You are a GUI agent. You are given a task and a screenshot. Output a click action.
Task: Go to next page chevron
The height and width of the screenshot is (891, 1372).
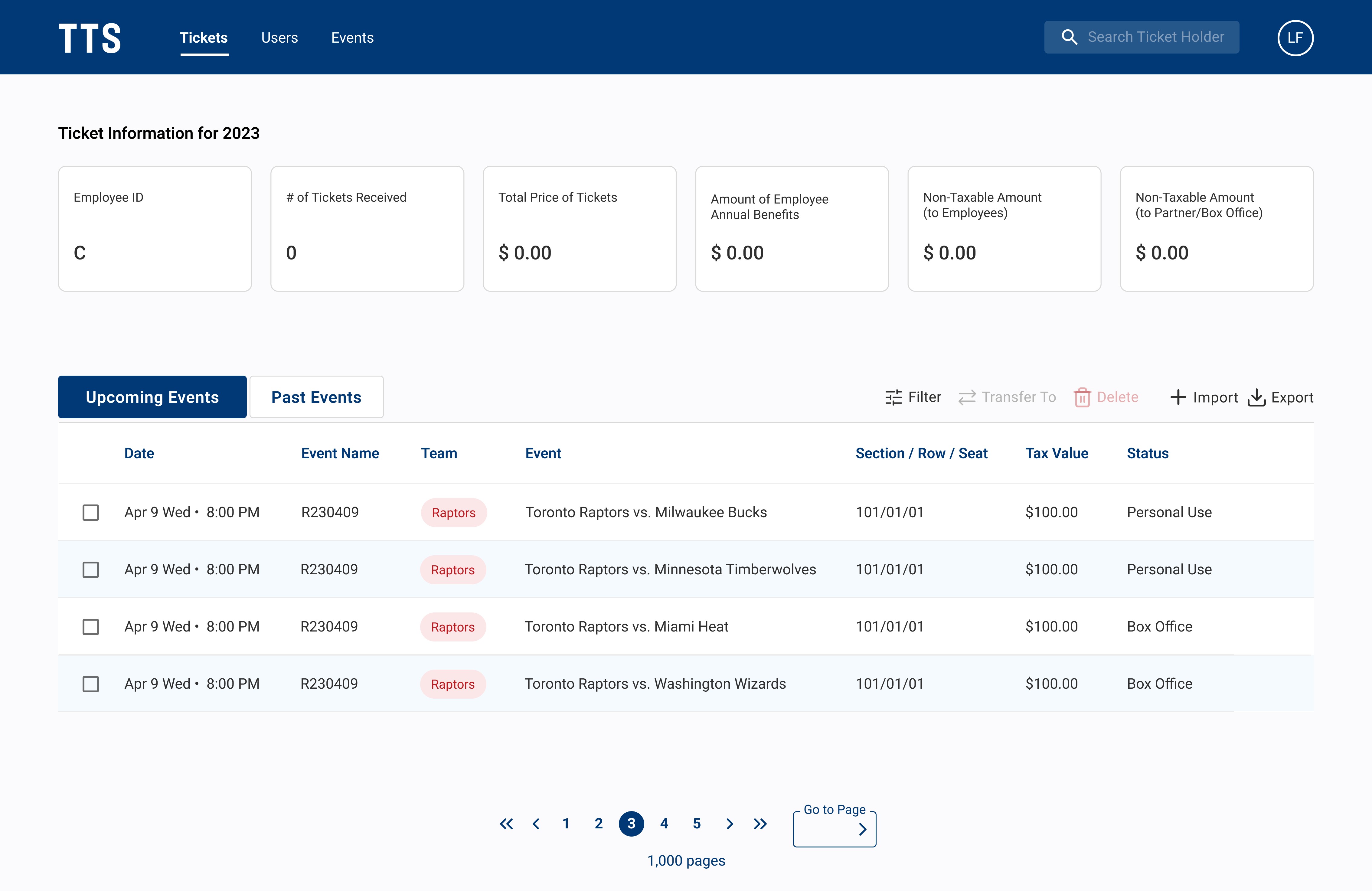(729, 824)
